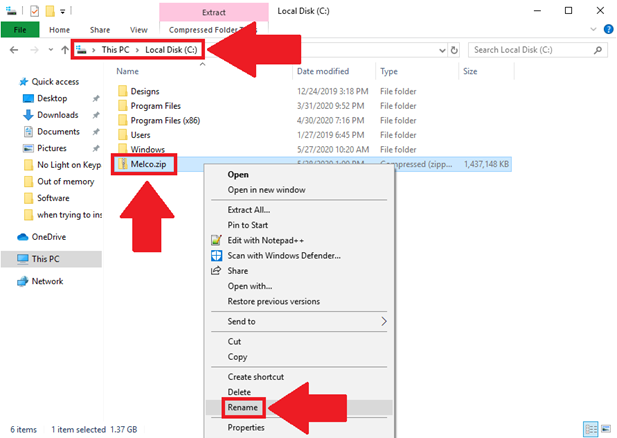The height and width of the screenshot is (438, 617).
Task: Click the ribbon help question mark icon
Action: click(607, 30)
